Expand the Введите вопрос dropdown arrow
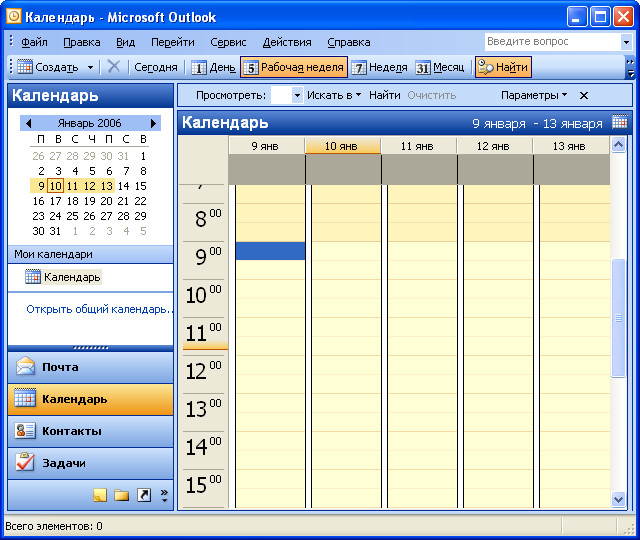This screenshot has height=540, width=640. pos(626,42)
